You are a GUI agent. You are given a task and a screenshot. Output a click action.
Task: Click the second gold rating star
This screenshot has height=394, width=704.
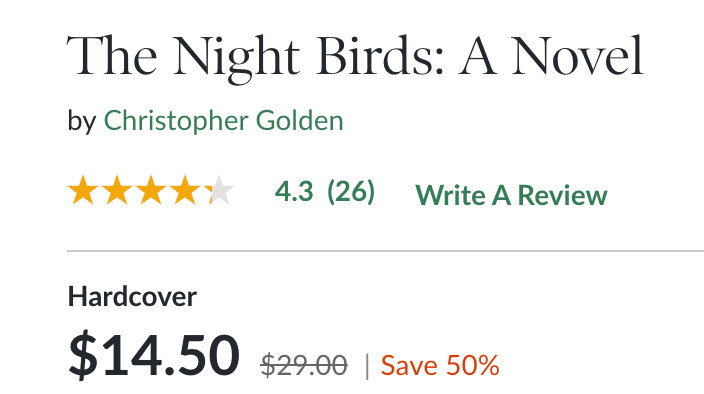point(117,190)
